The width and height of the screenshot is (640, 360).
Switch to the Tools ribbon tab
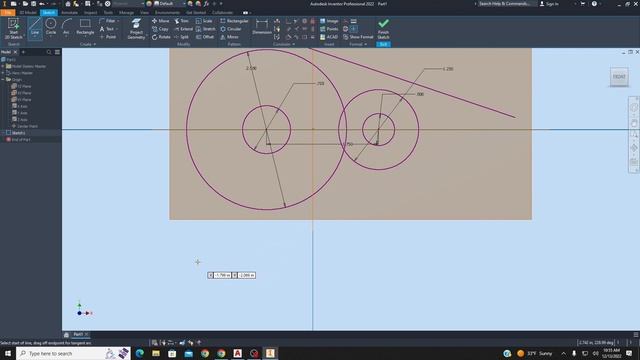[108, 13]
